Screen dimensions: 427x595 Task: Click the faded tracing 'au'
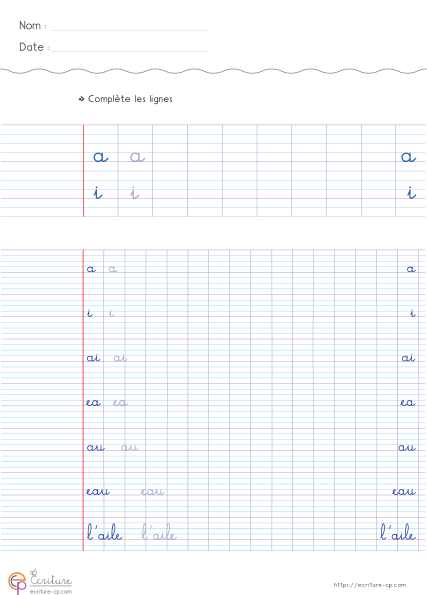click(130, 447)
